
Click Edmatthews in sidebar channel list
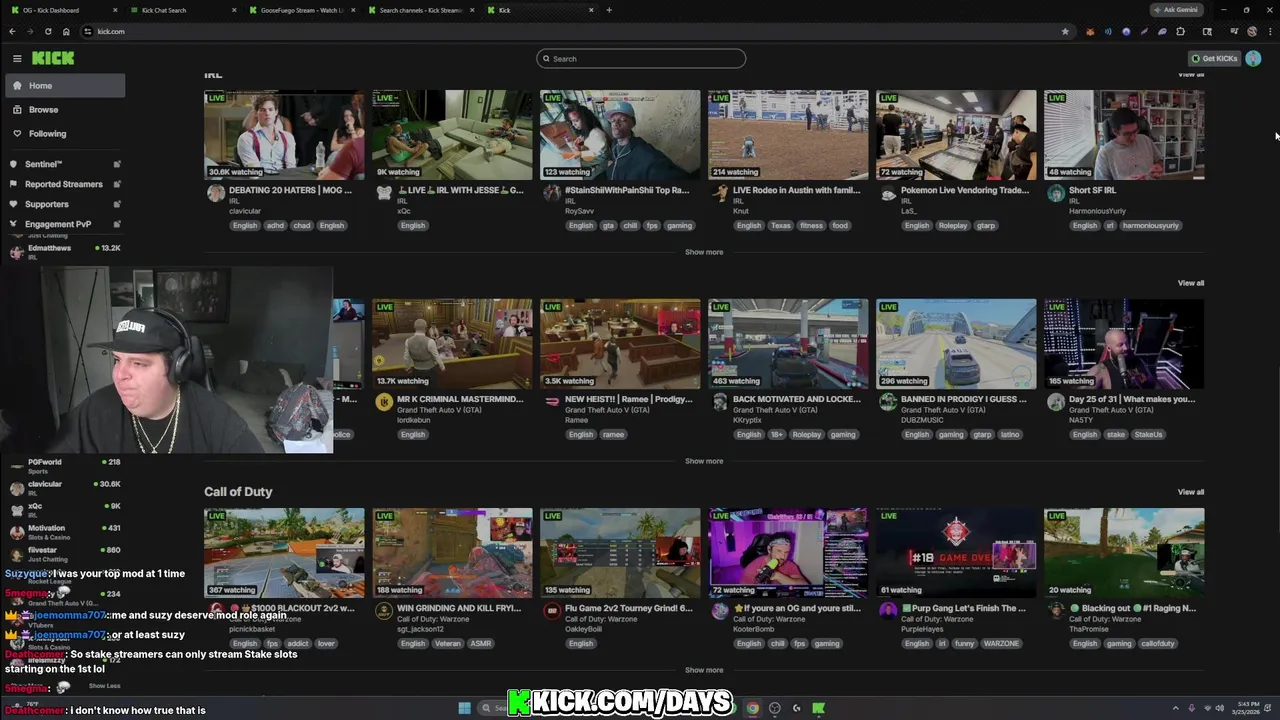[65, 251]
